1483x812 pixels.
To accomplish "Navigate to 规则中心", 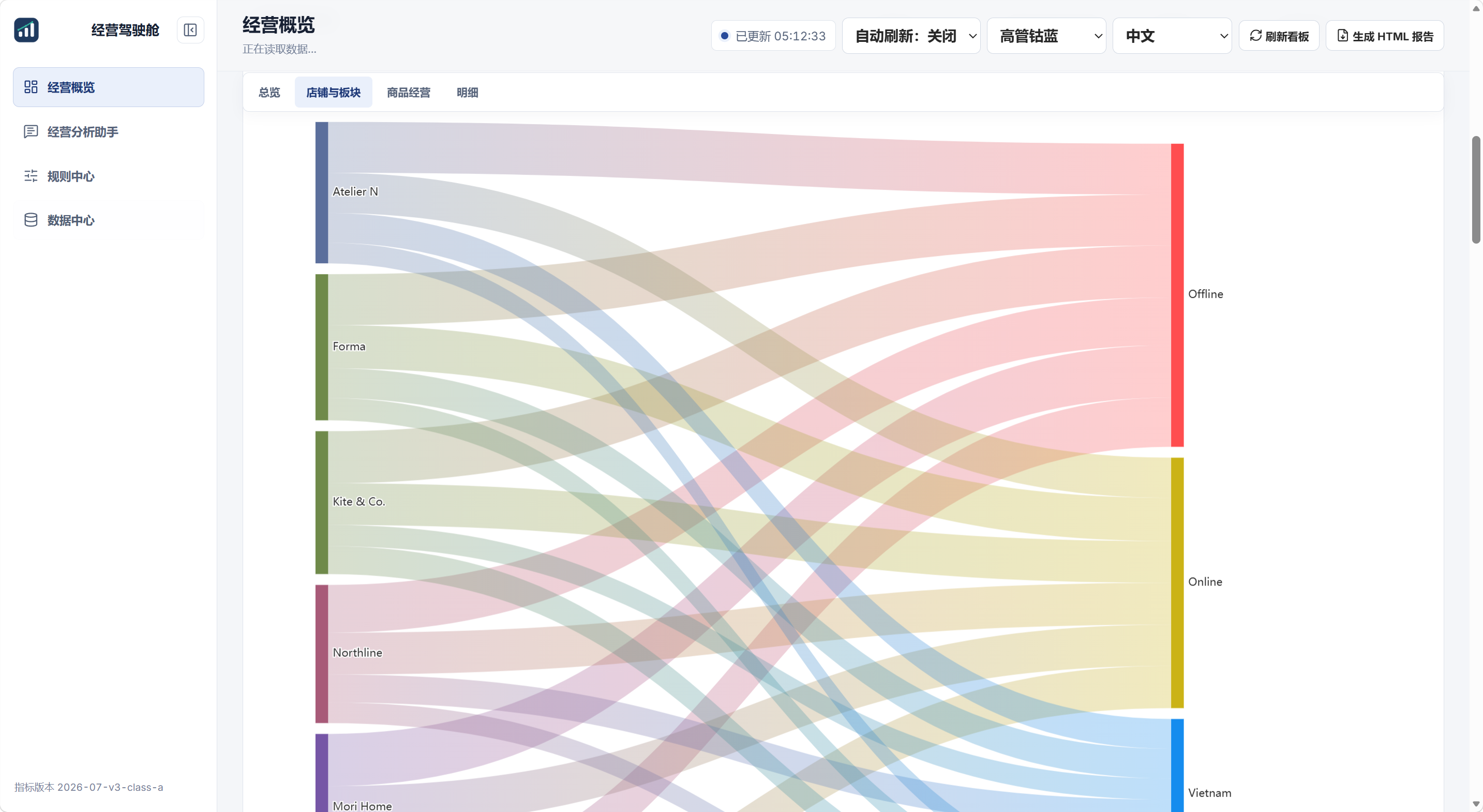I will pos(109,176).
